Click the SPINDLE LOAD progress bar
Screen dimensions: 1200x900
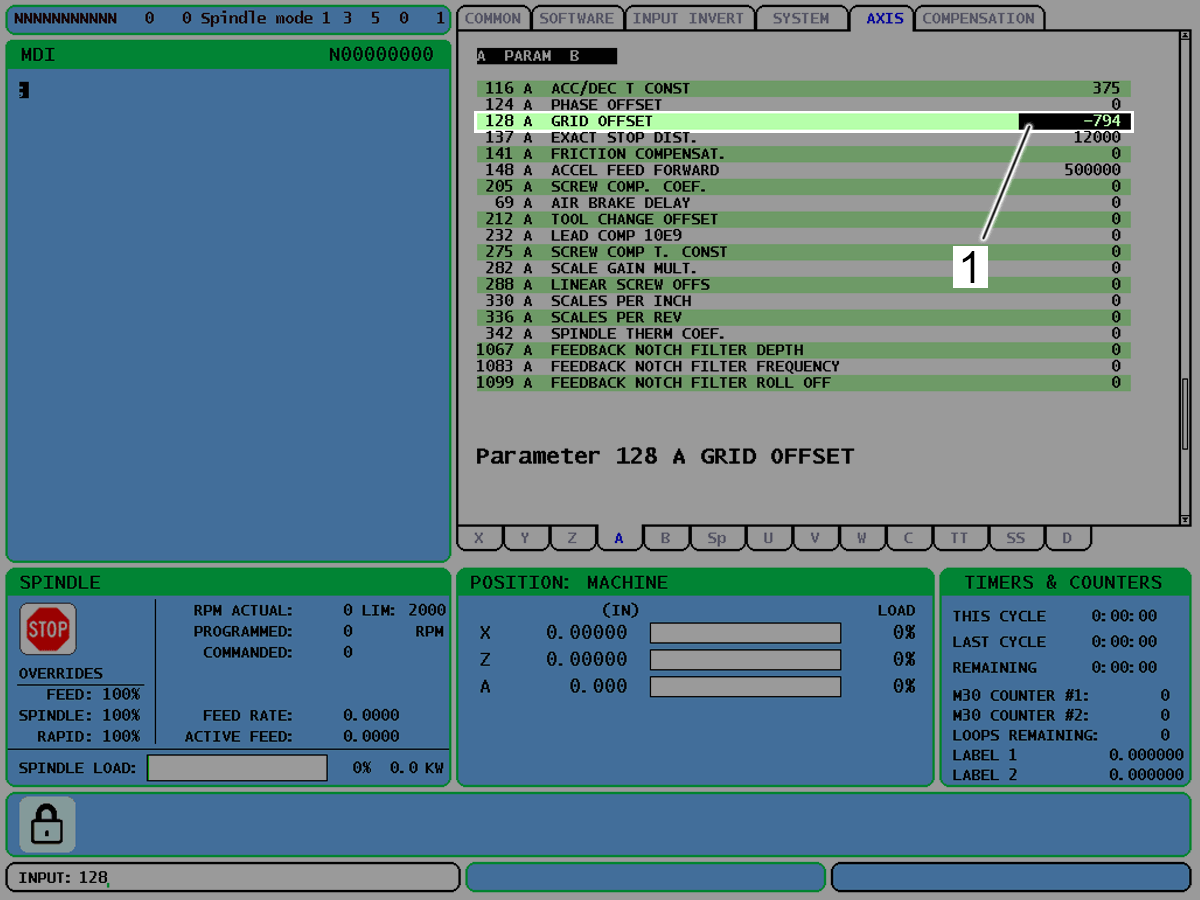pyautogui.click(x=237, y=768)
